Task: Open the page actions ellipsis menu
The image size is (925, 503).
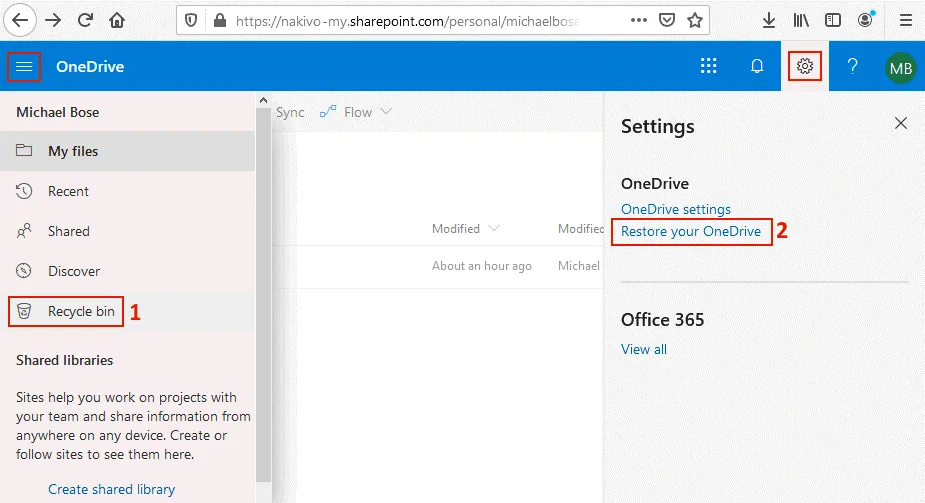Action: 637,20
